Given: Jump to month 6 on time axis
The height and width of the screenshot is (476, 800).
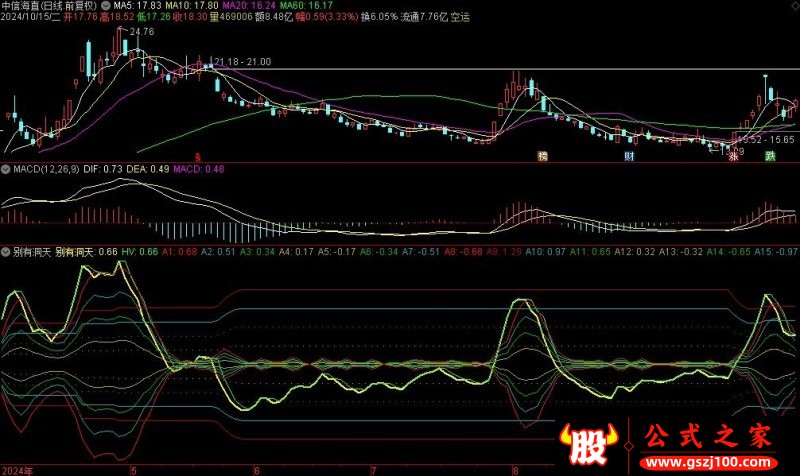Looking at the screenshot, I should [257, 470].
